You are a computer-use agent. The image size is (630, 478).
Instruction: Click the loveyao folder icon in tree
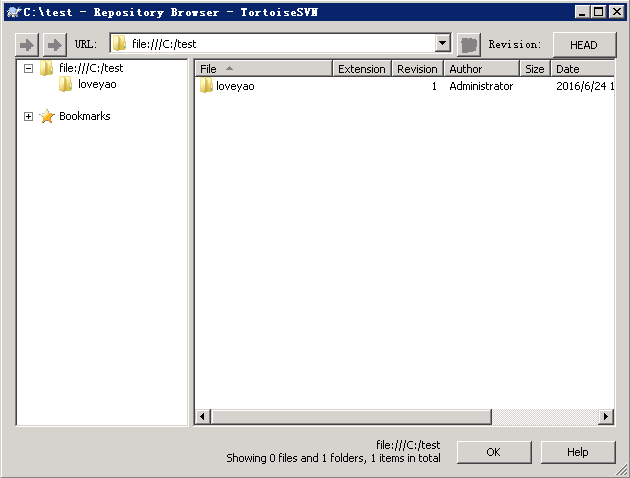pyautogui.click(x=65, y=84)
